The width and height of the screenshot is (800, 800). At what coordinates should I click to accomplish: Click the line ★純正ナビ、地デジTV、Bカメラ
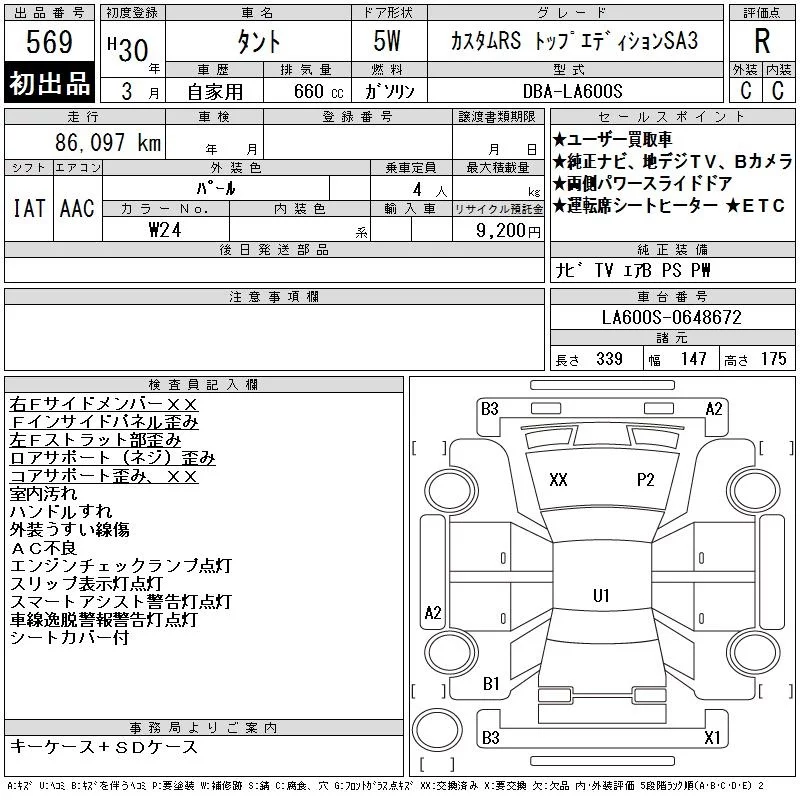(x=672, y=161)
